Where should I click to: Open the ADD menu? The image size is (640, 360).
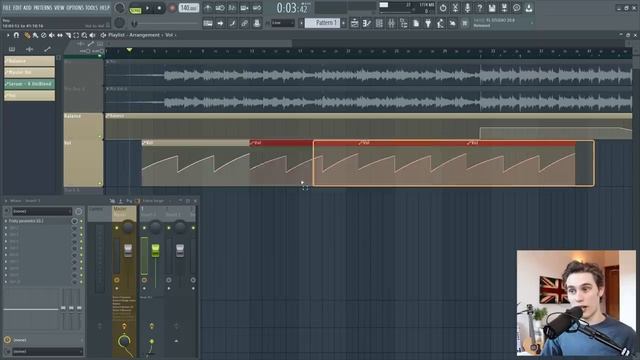click(27, 8)
